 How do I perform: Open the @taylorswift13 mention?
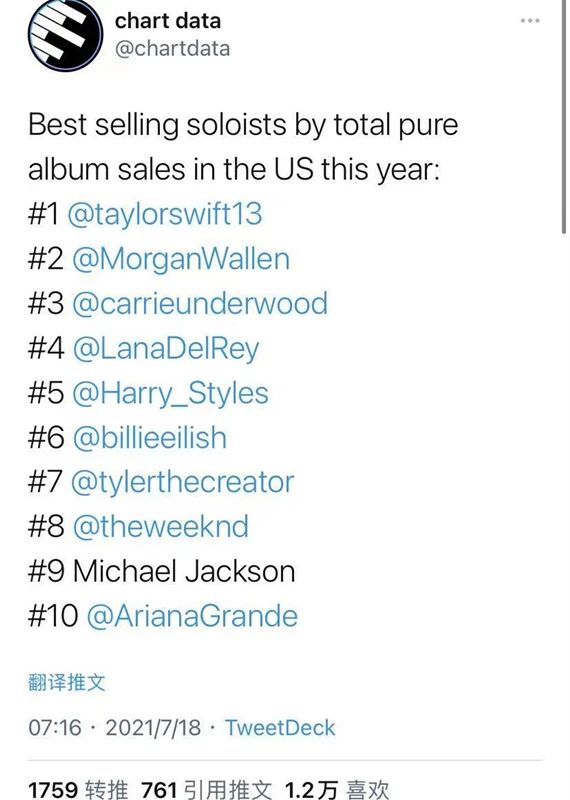pyautogui.click(x=165, y=214)
